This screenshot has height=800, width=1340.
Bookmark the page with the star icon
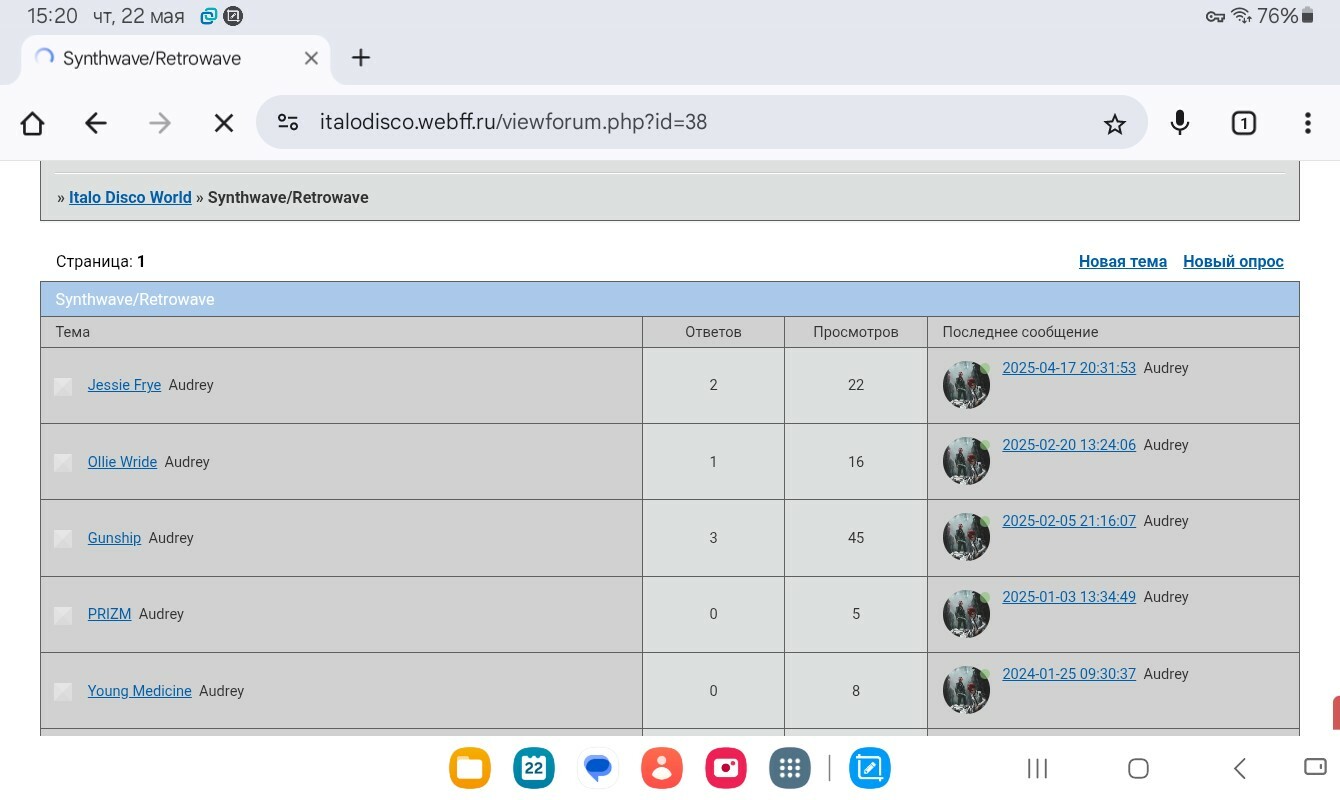1114,124
